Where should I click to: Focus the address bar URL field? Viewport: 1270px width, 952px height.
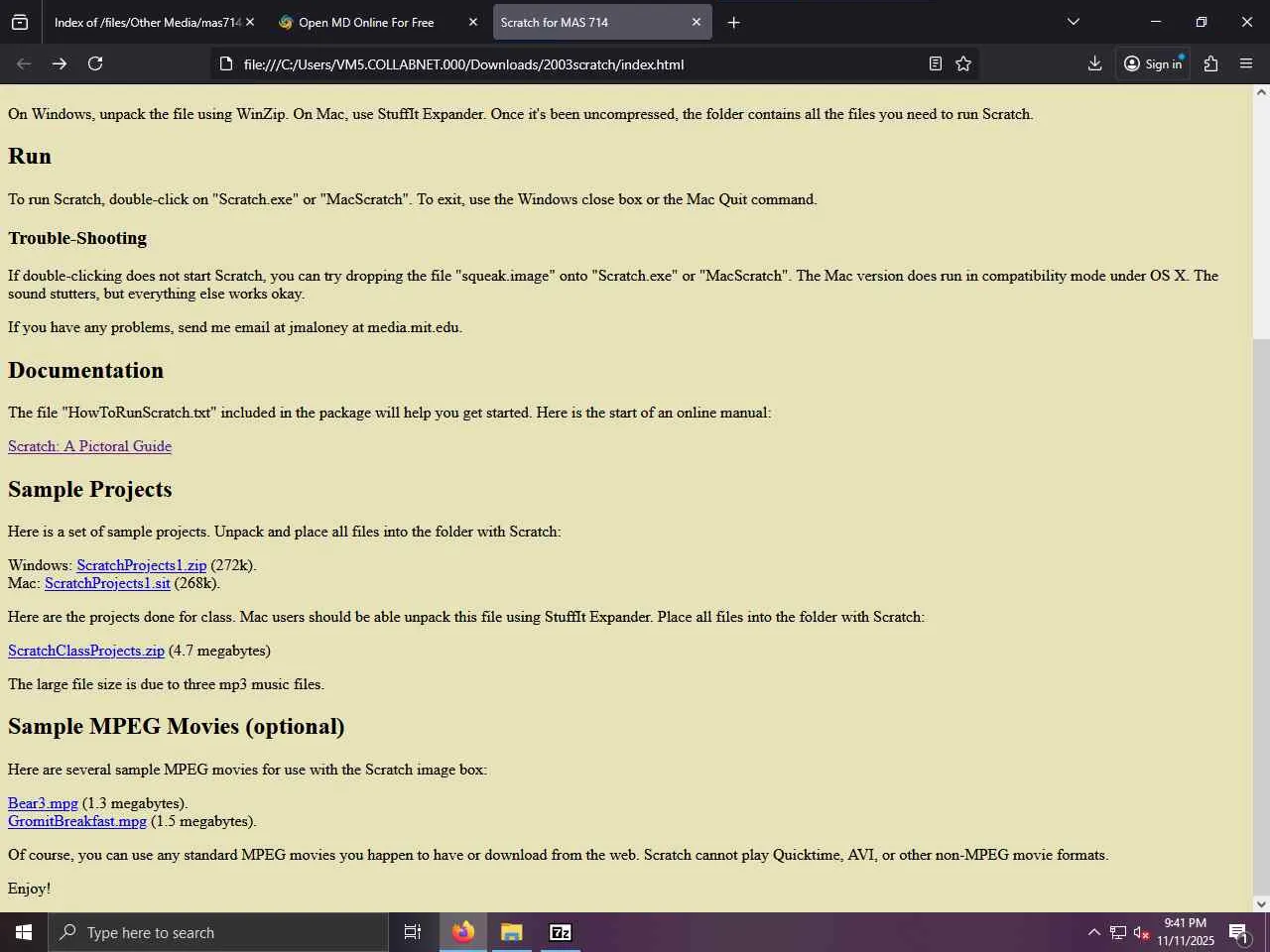575,64
